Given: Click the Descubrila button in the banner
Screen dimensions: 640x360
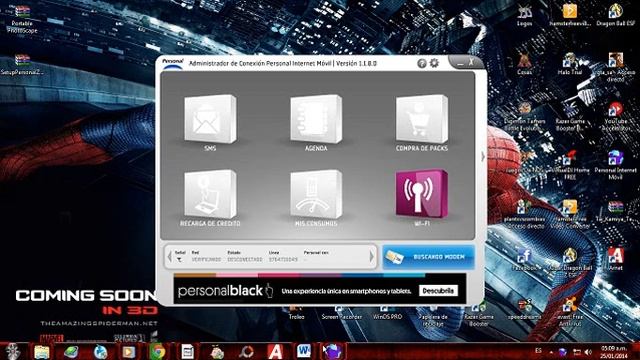Looking at the screenshot, I should pos(438,291).
